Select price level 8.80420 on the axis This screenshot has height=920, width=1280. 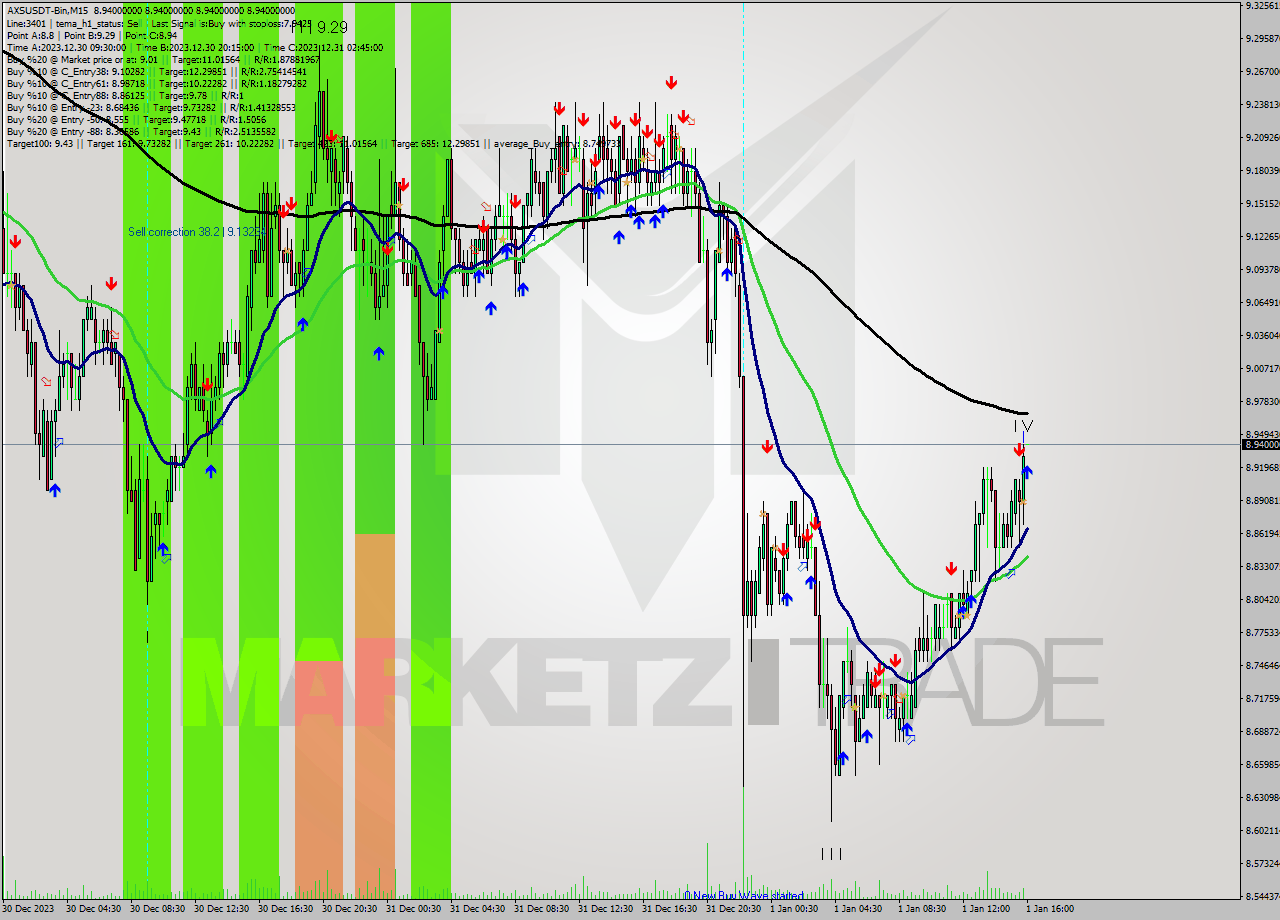click(1262, 600)
